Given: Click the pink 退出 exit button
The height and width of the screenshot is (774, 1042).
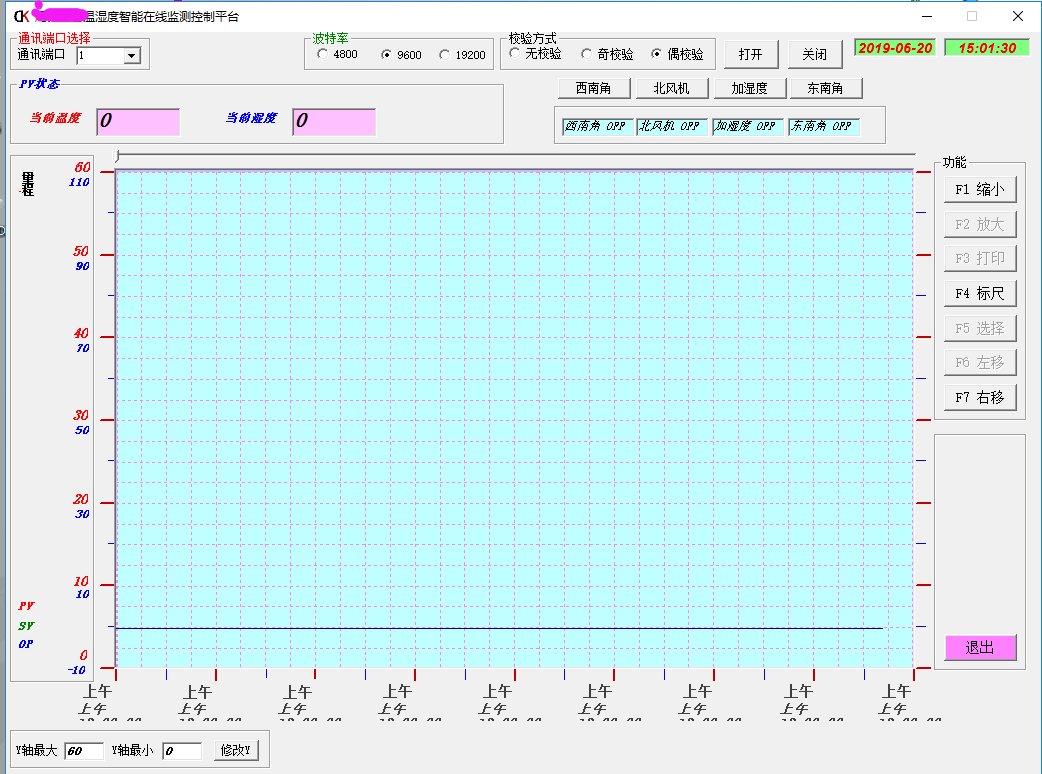Looking at the screenshot, I should (x=979, y=648).
